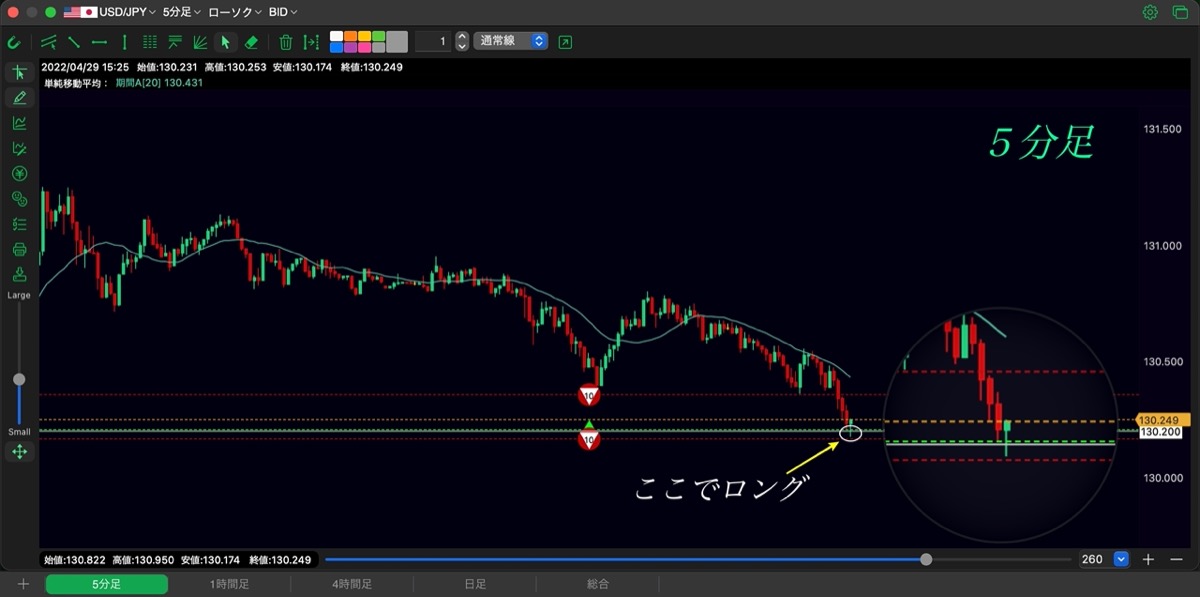Open the ローソク chart type dropdown

point(235,13)
